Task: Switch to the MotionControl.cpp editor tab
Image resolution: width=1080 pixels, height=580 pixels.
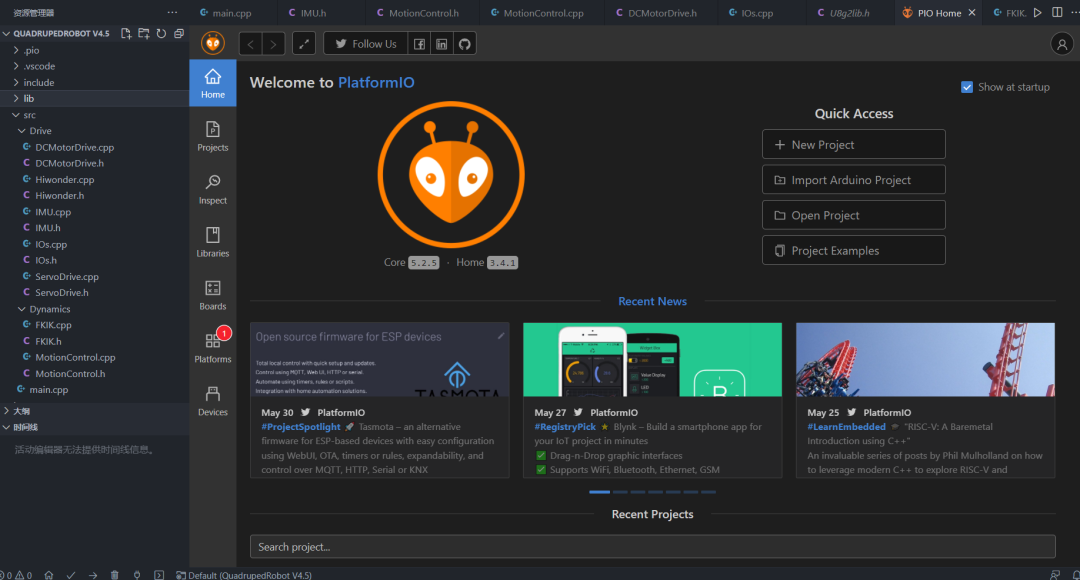Action: coord(543,12)
